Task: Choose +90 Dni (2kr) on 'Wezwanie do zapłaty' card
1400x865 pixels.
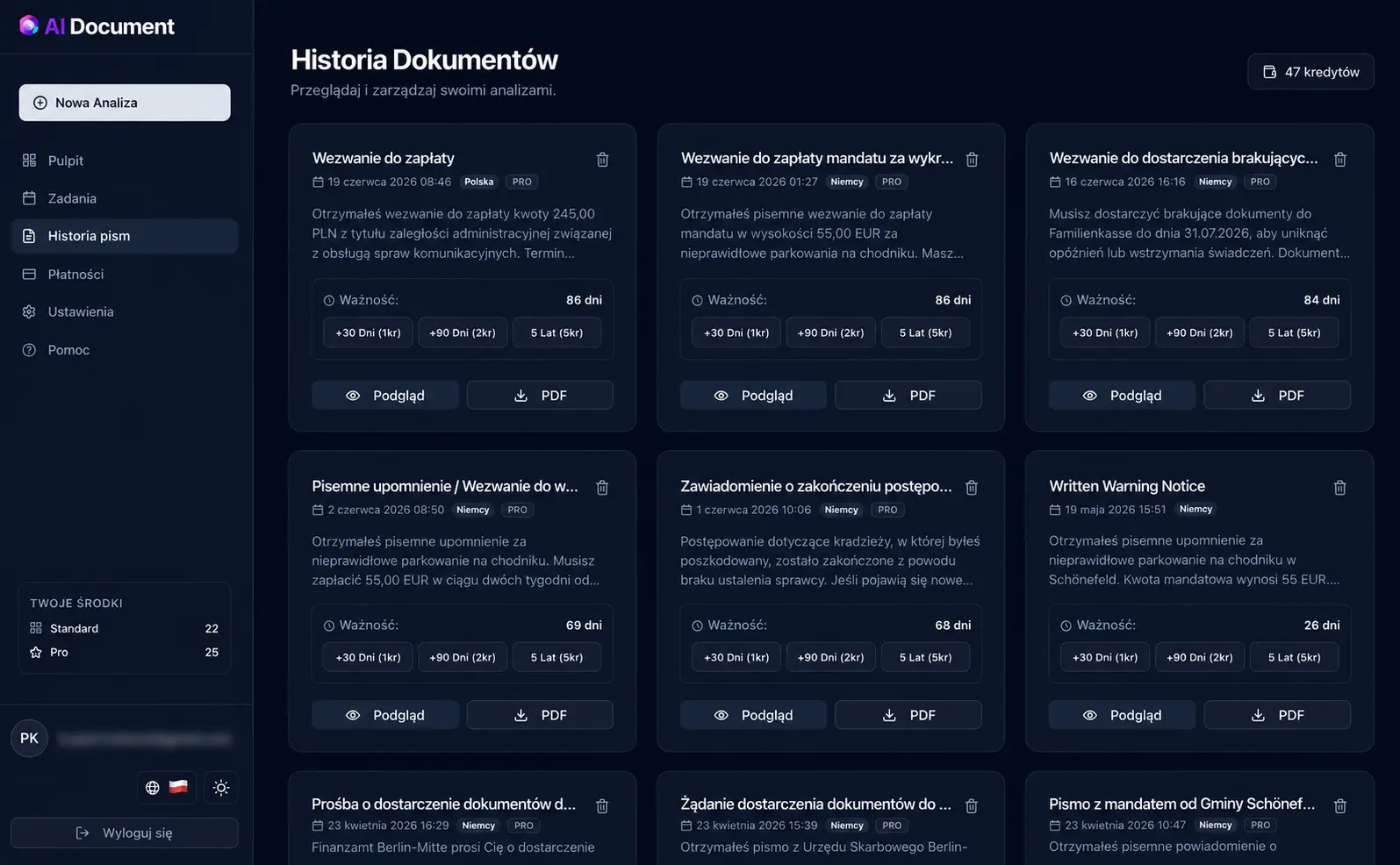Action: [x=463, y=332]
